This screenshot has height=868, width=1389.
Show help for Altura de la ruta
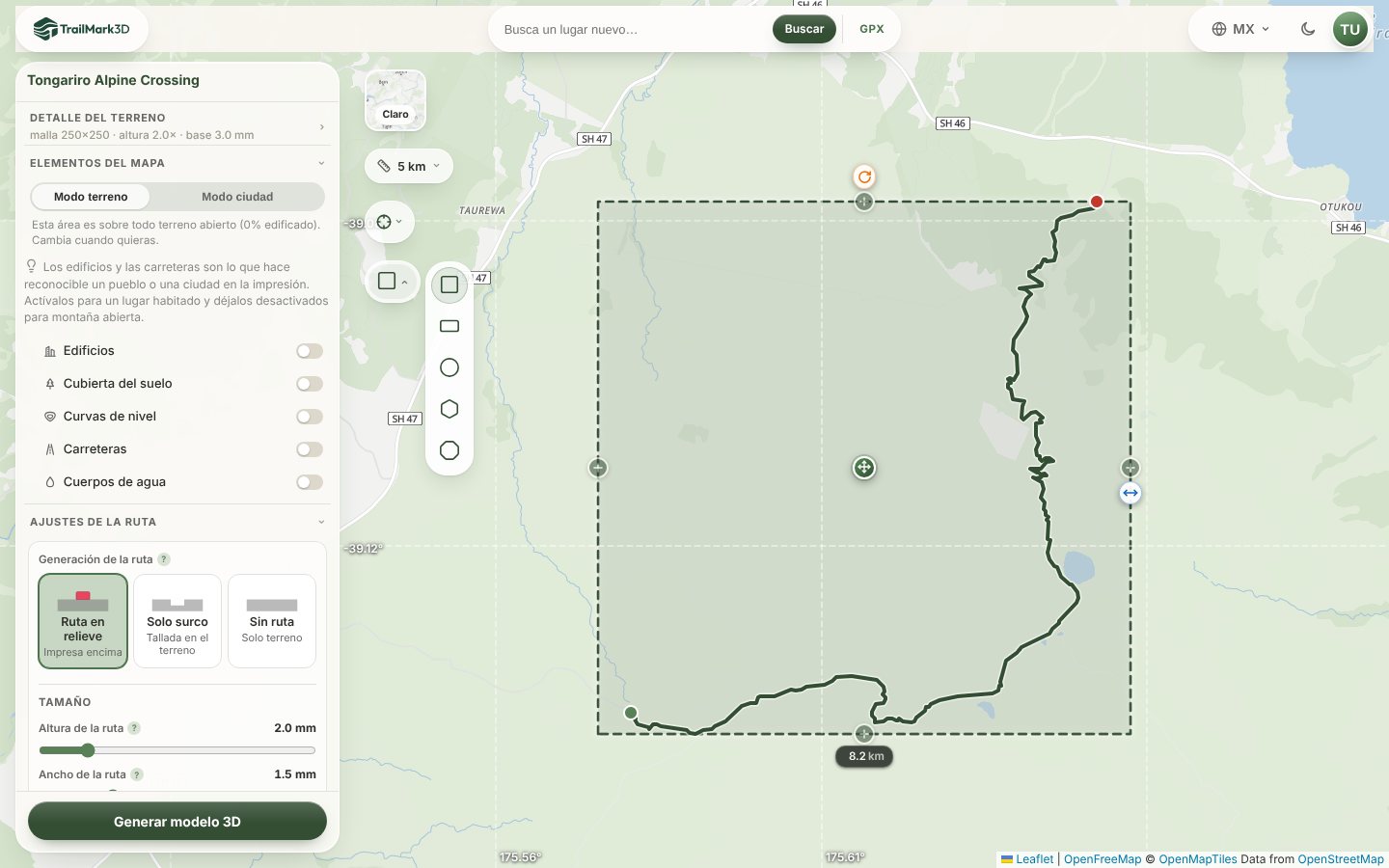tap(134, 728)
